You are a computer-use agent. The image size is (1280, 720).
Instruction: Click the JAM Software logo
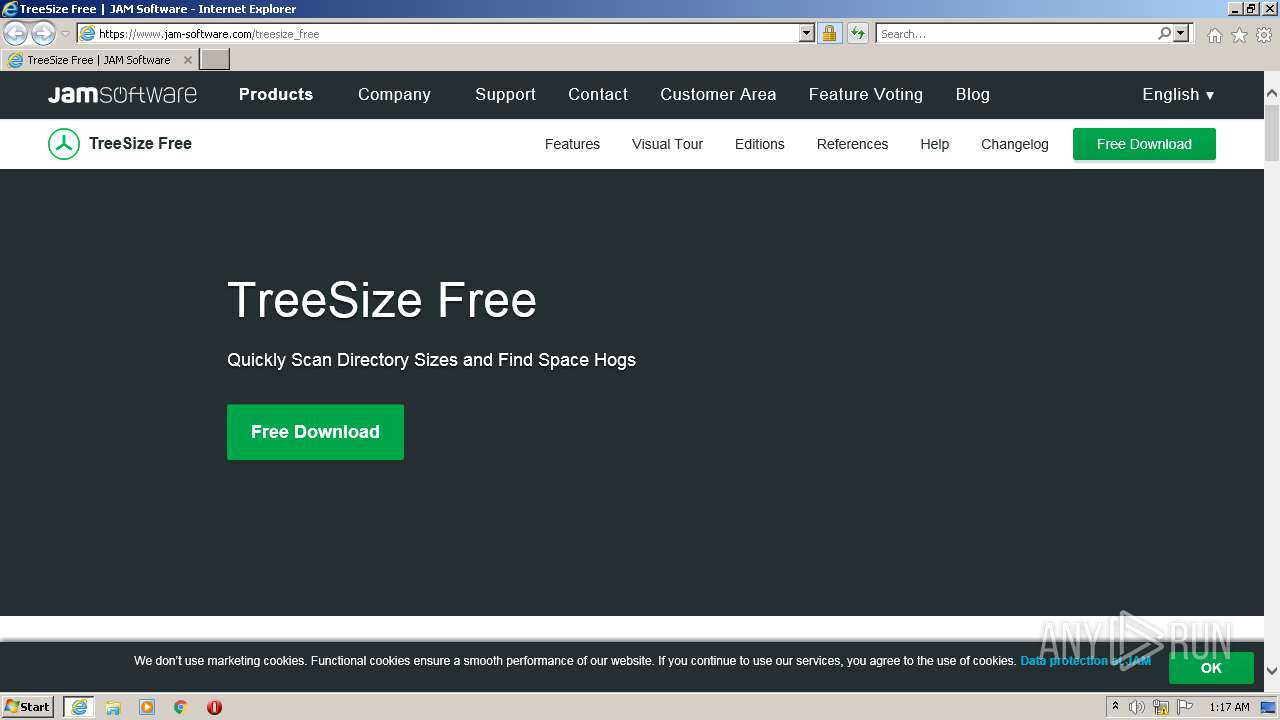tap(122, 94)
